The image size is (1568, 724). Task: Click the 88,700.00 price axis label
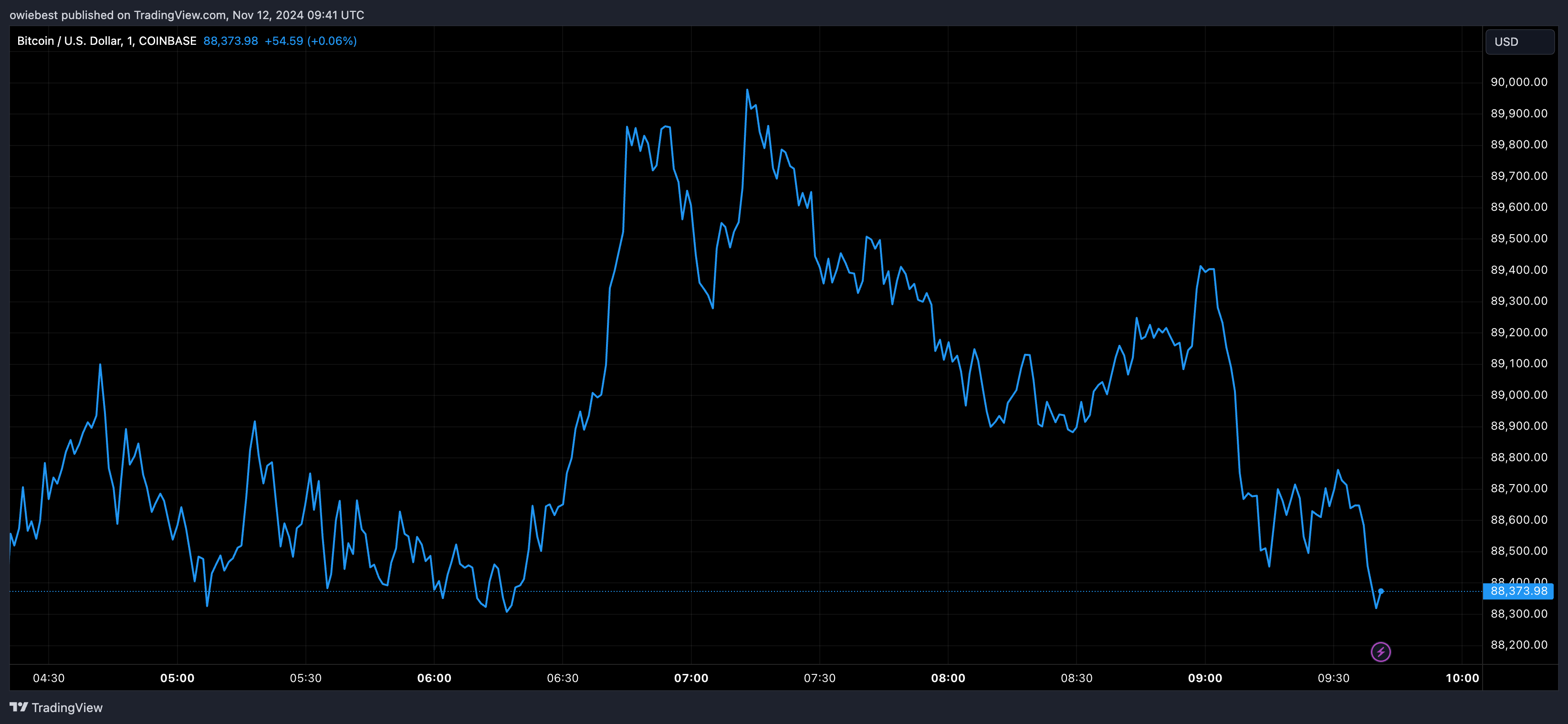pos(1519,488)
